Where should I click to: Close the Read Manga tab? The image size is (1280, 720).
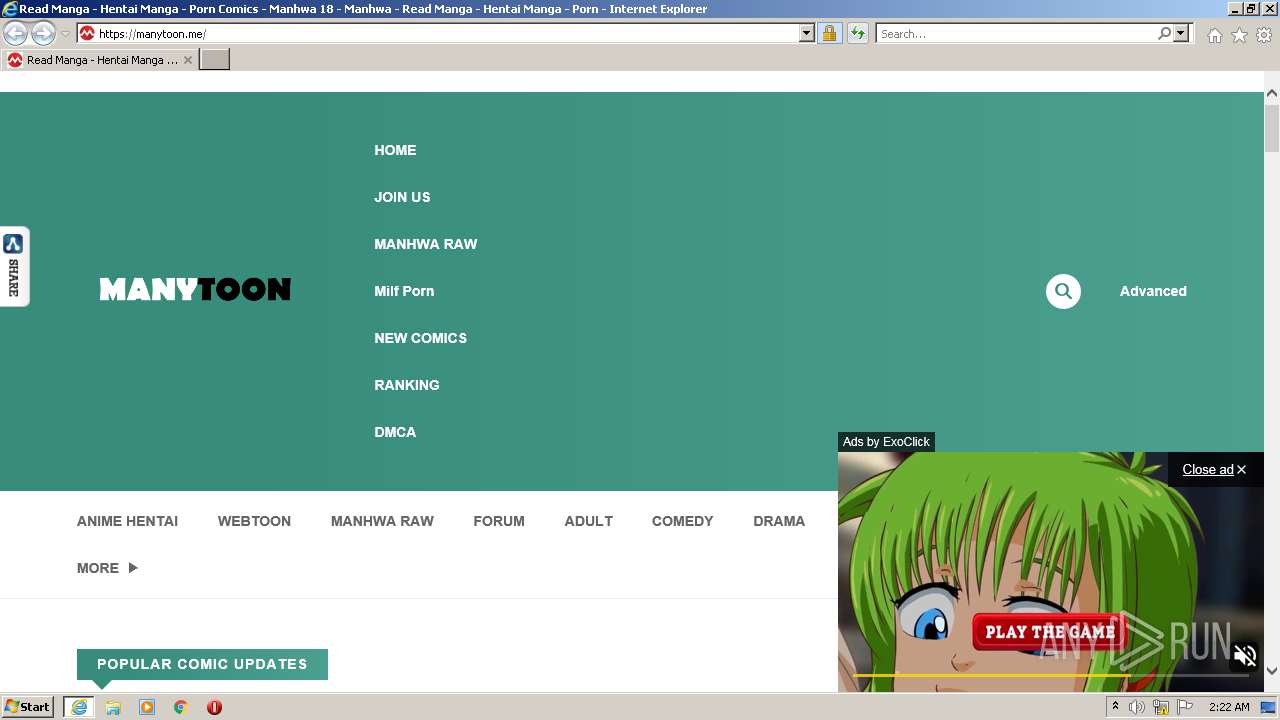tap(188, 60)
